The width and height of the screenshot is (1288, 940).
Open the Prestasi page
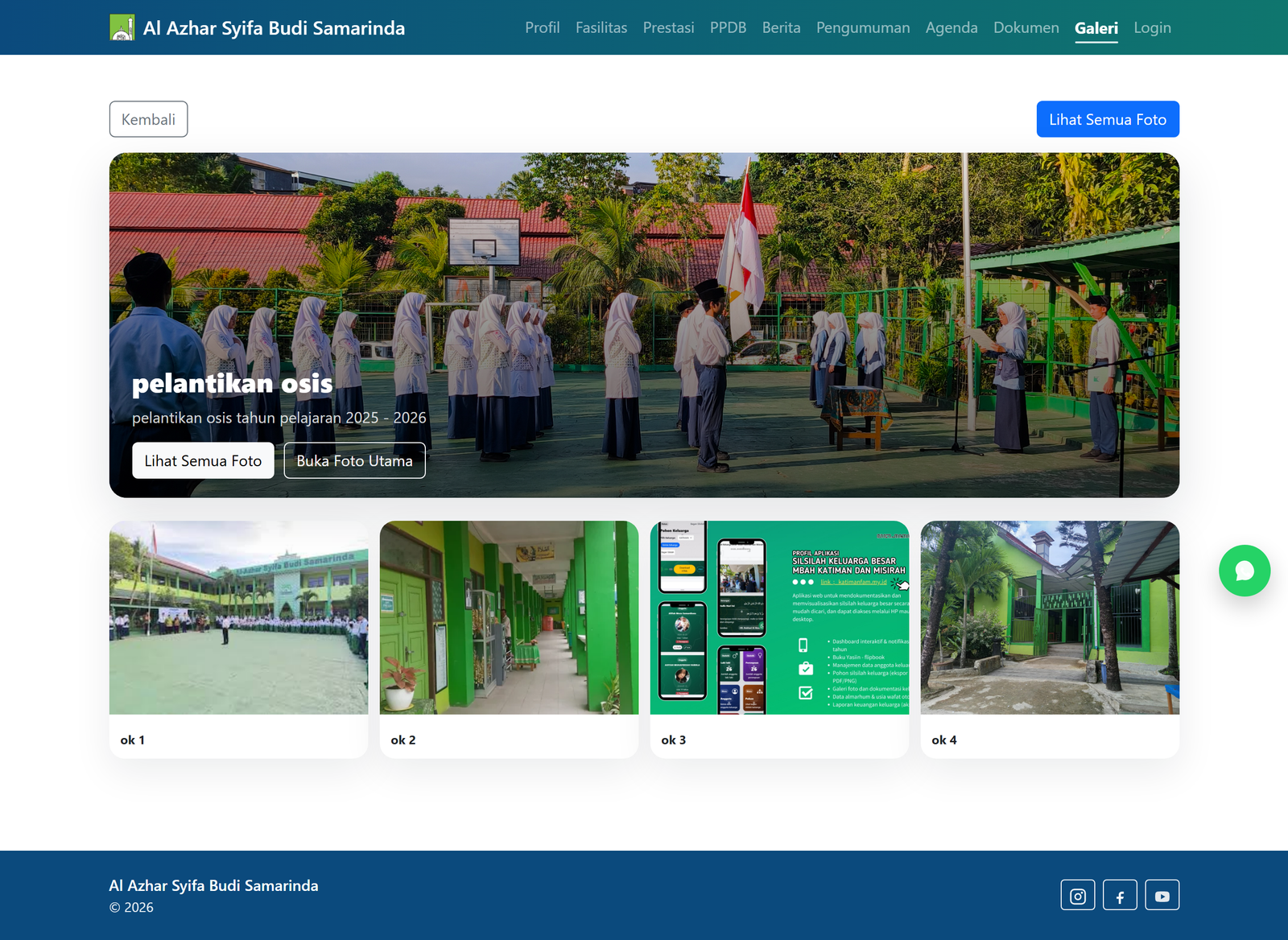point(668,27)
